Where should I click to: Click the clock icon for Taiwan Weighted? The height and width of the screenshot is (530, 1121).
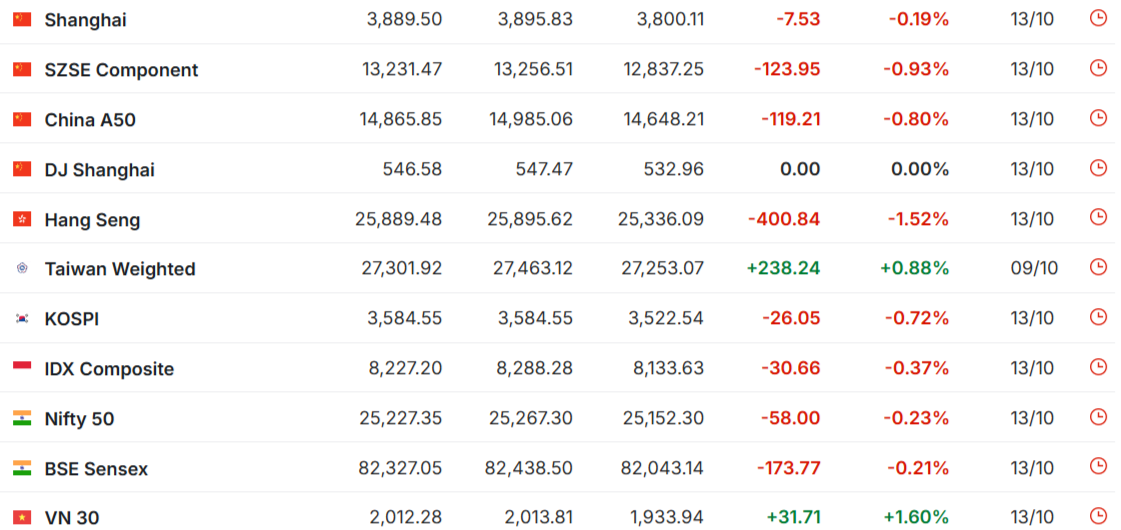point(1098,267)
